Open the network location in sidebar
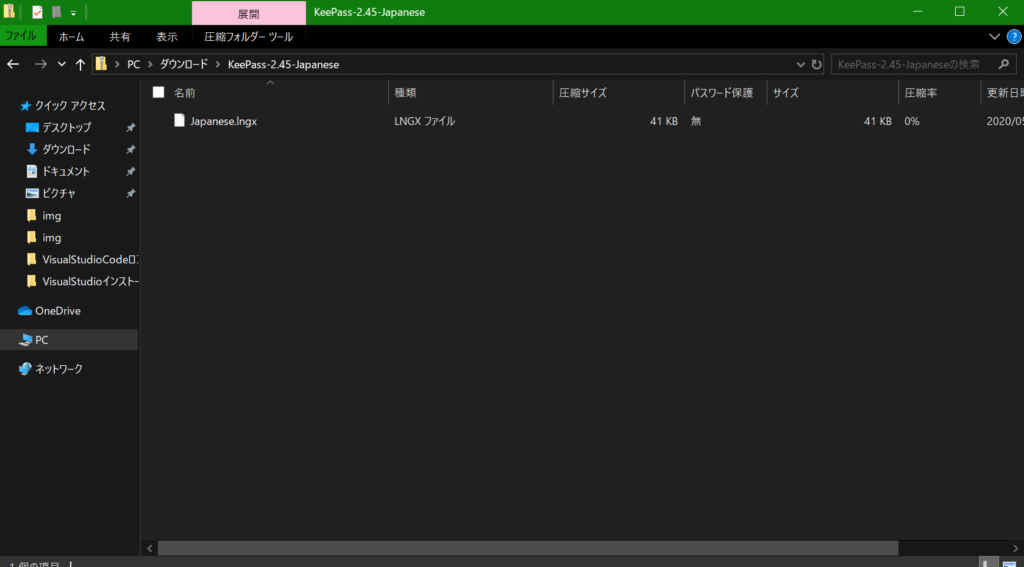Screen dimensions: 1024x567 coord(58,369)
